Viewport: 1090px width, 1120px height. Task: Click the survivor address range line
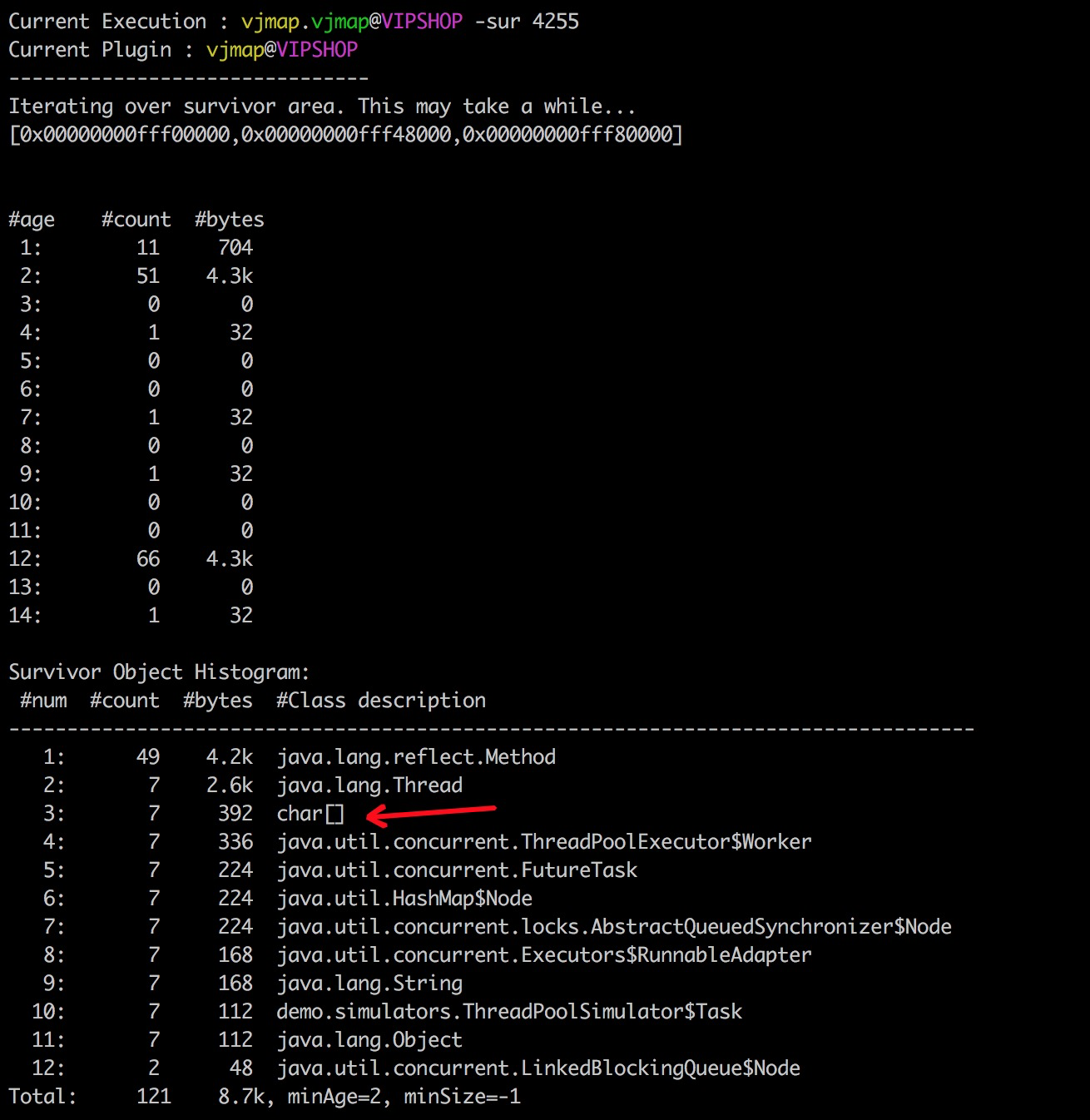point(346,135)
